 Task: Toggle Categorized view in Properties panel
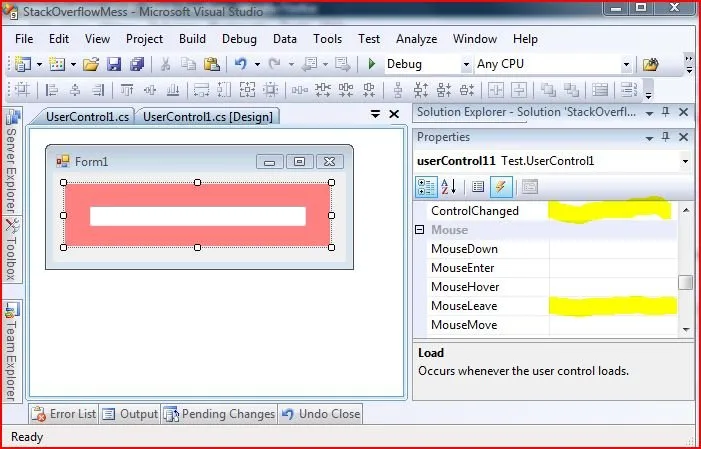pos(426,187)
